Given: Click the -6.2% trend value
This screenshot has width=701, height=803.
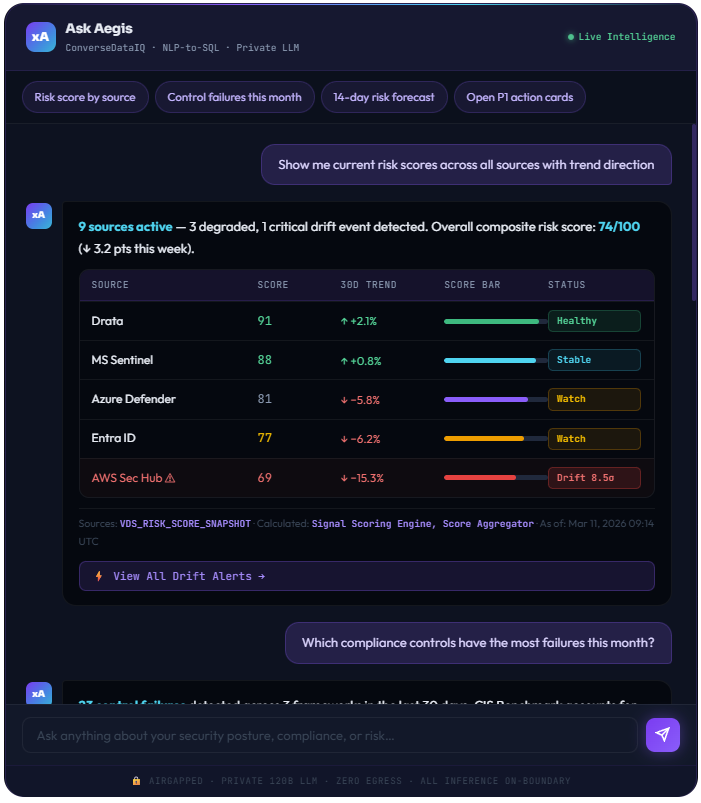Looking at the screenshot, I should tap(360, 439).
